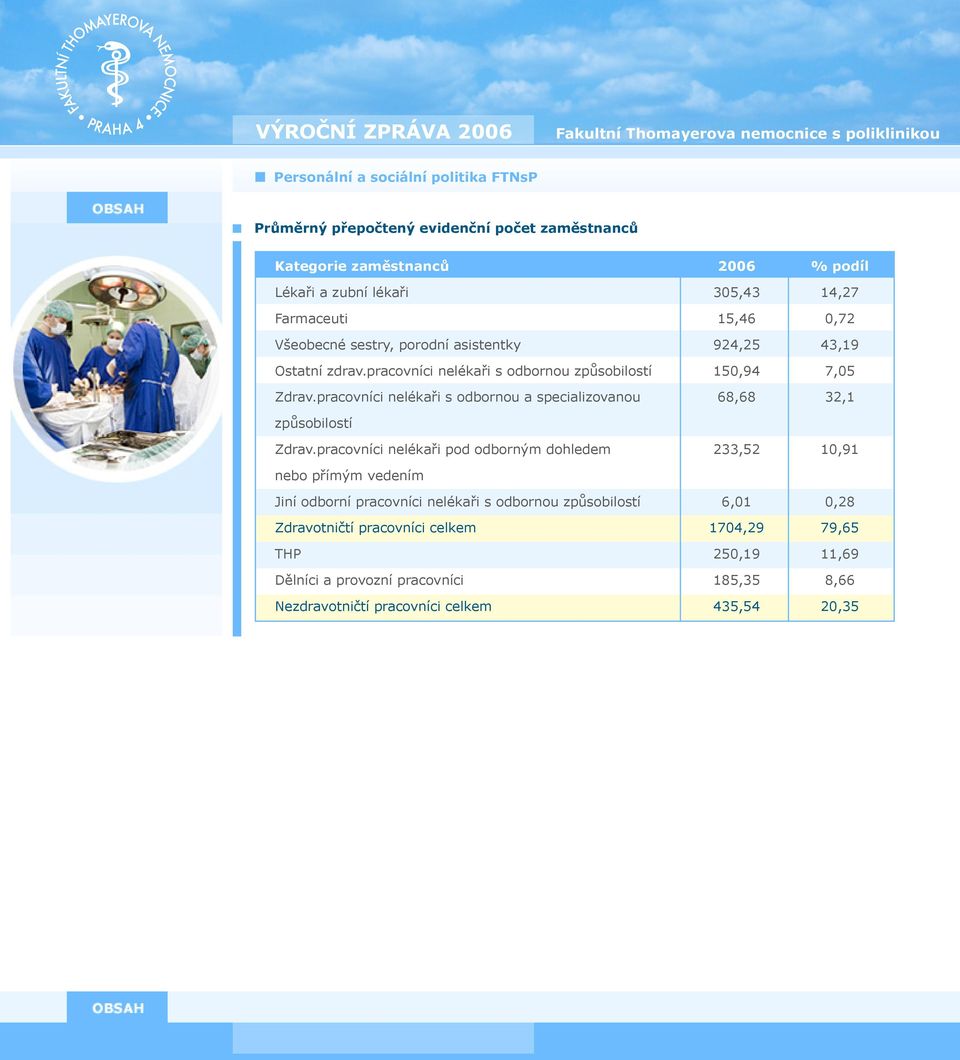Select the percentage 10,91
The width and height of the screenshot is (960, 1060).
[x=839, y=450]
